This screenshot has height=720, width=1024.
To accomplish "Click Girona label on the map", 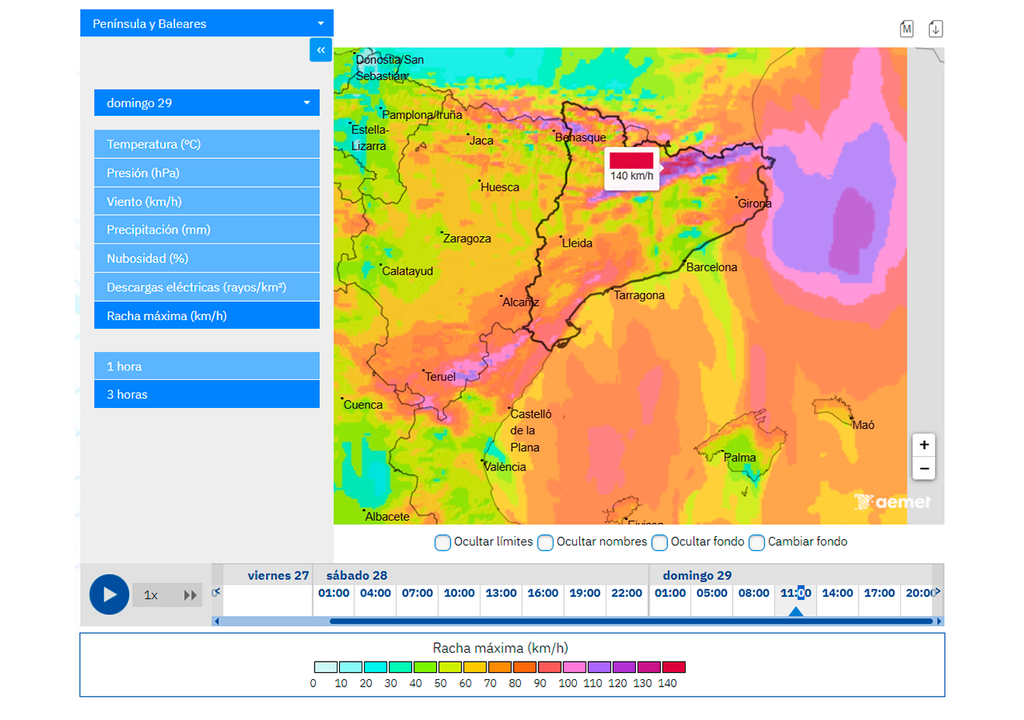I will pos(754,203).
